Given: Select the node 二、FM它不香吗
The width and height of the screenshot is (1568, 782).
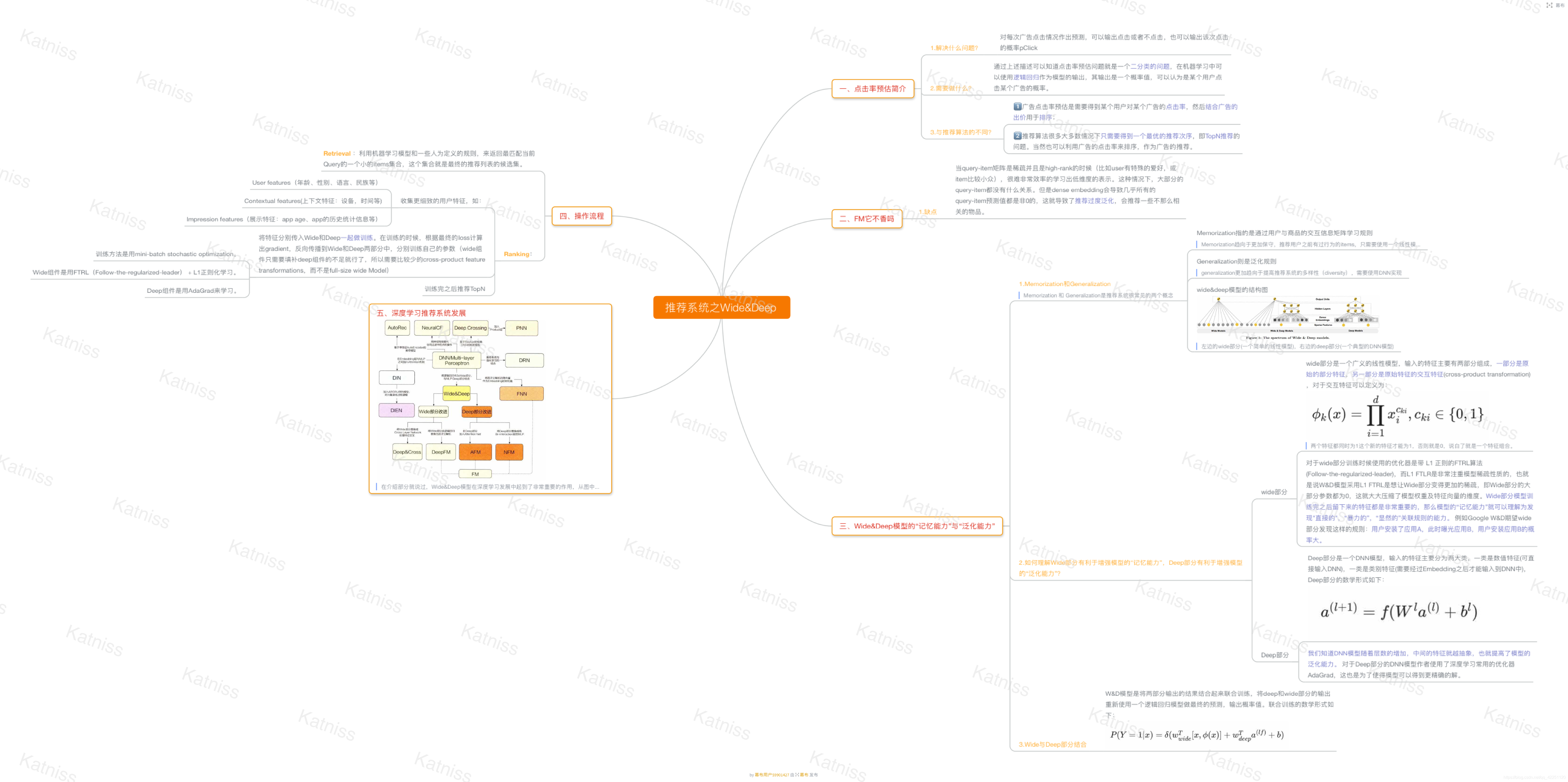Looking at the screenshot, I should 866,219.
